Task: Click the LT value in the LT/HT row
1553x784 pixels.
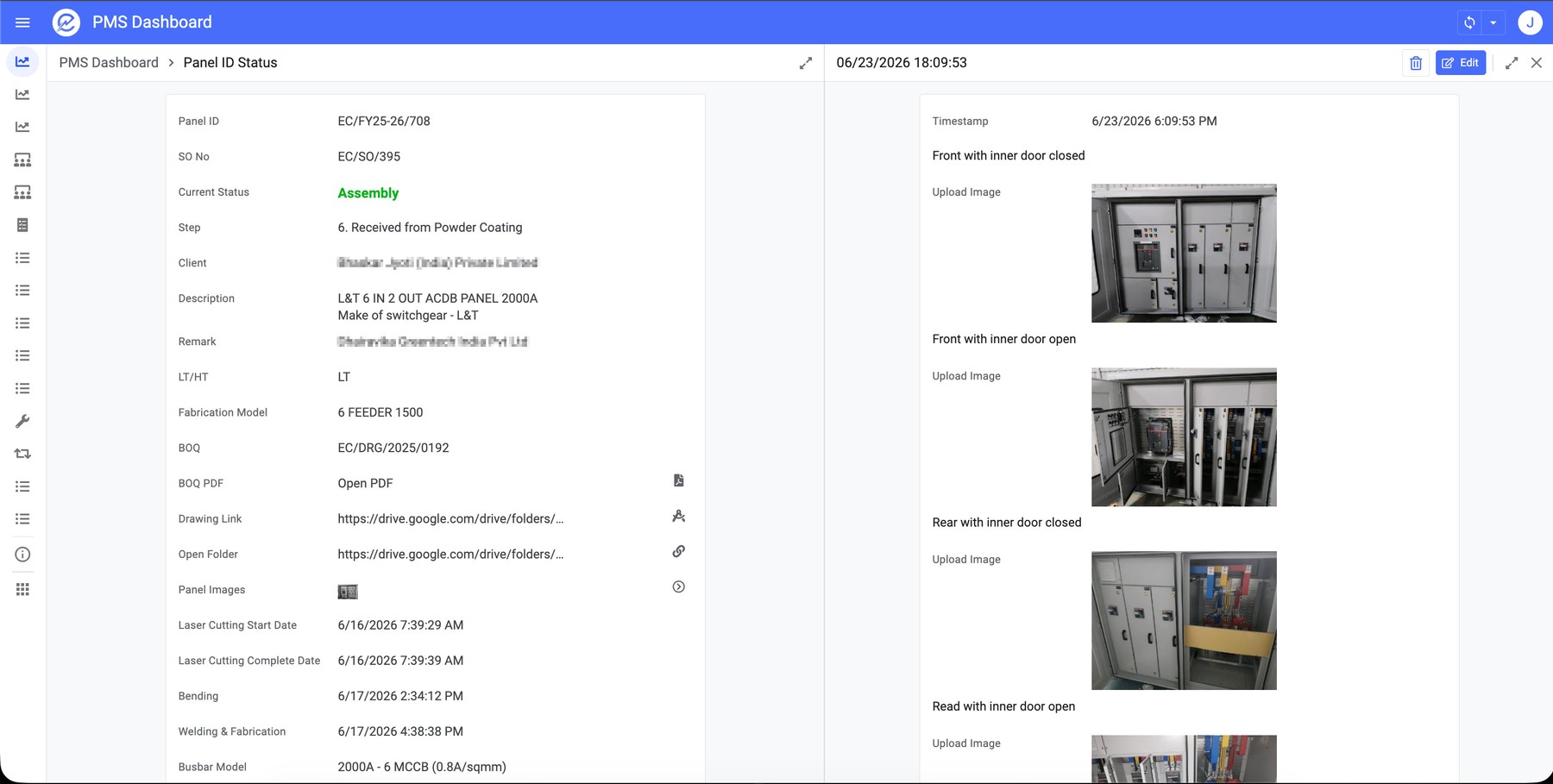Action: (x=344, y=377)
